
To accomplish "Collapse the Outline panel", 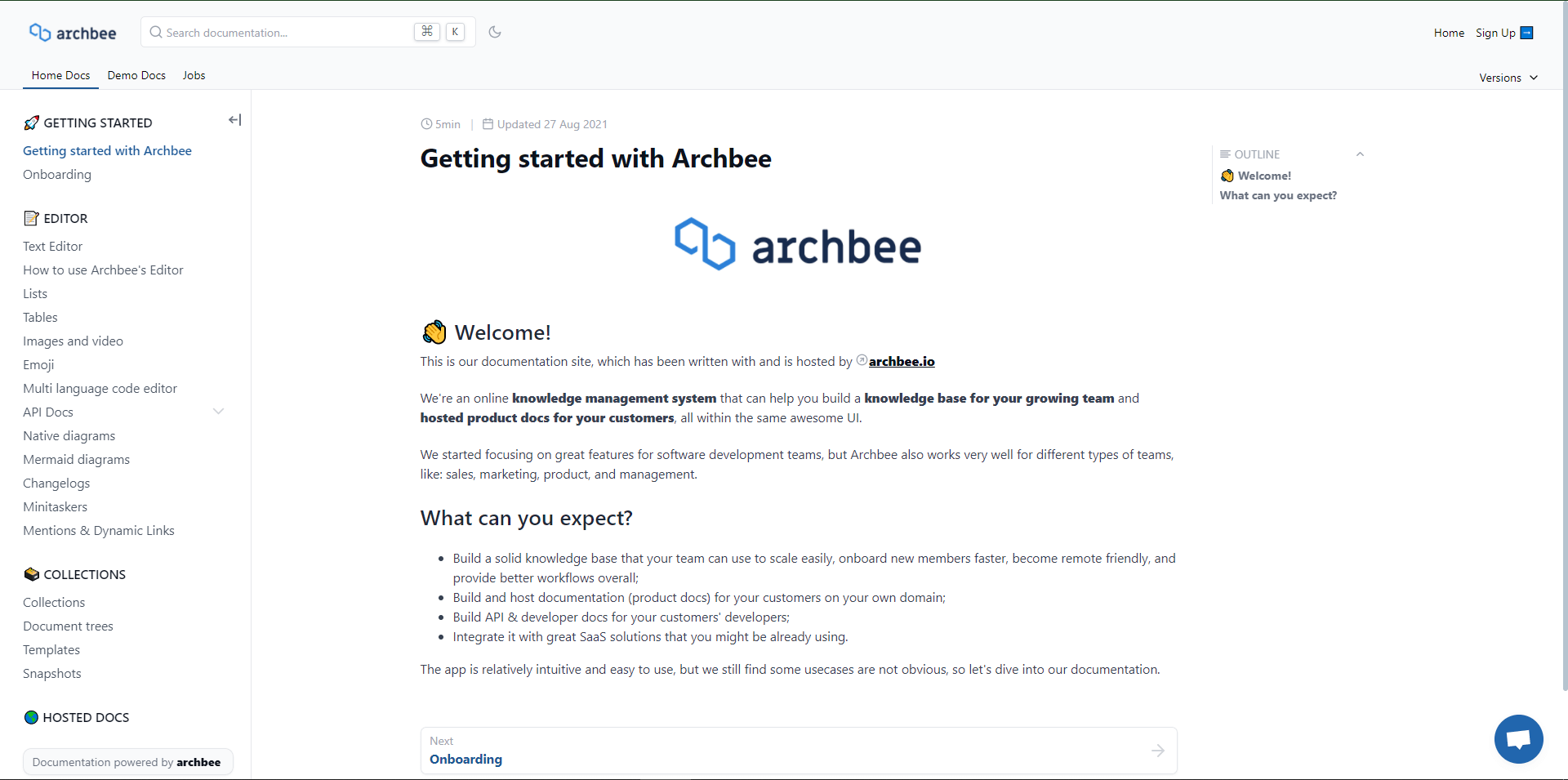I will tap(1360, 154).
